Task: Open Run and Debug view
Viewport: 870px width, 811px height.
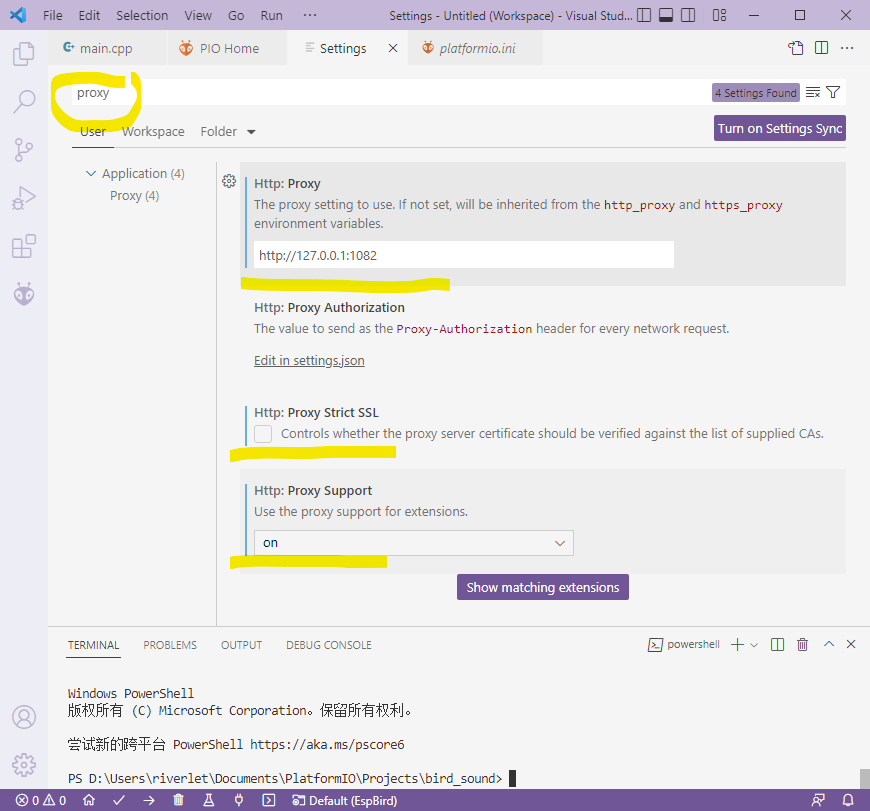Action: [24, 198]
